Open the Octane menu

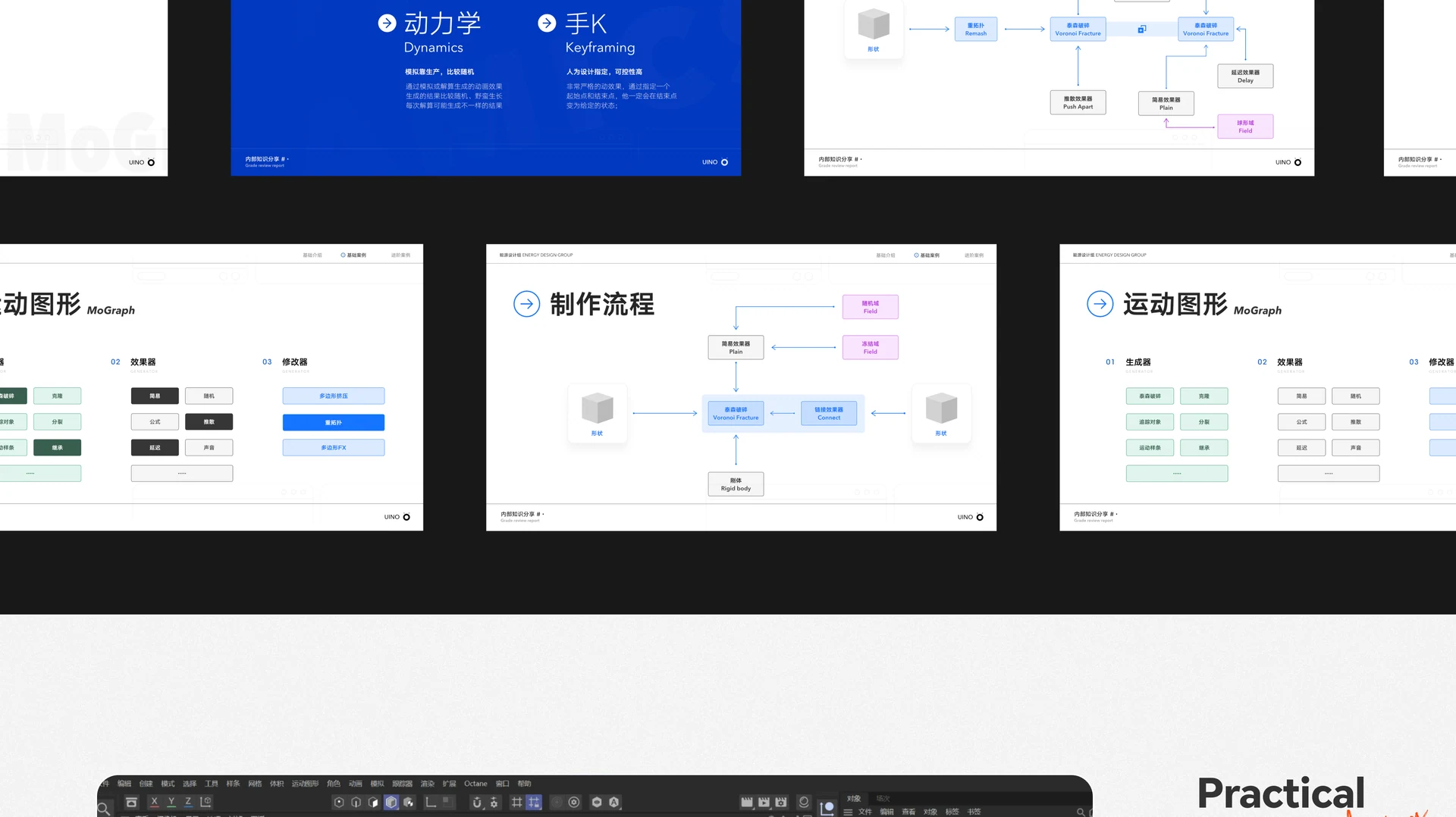coord(475,784)
